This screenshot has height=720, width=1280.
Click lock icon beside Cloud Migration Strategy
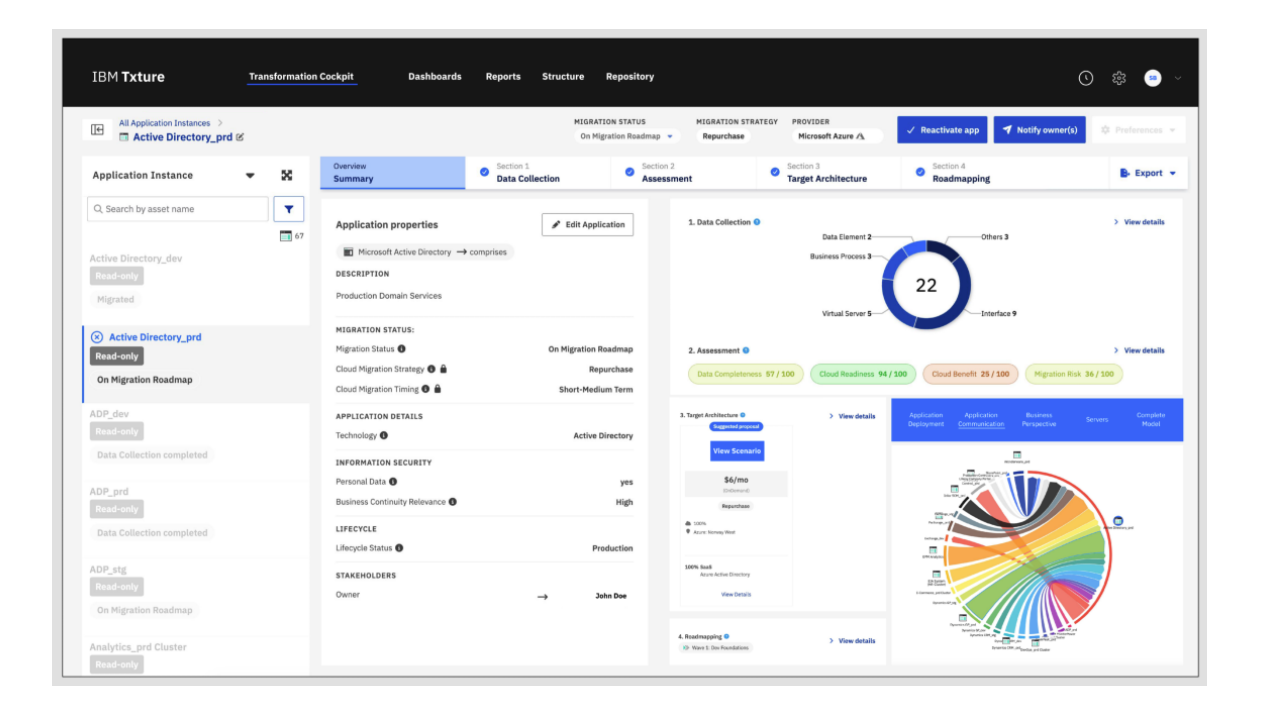(x=444, y=369)
